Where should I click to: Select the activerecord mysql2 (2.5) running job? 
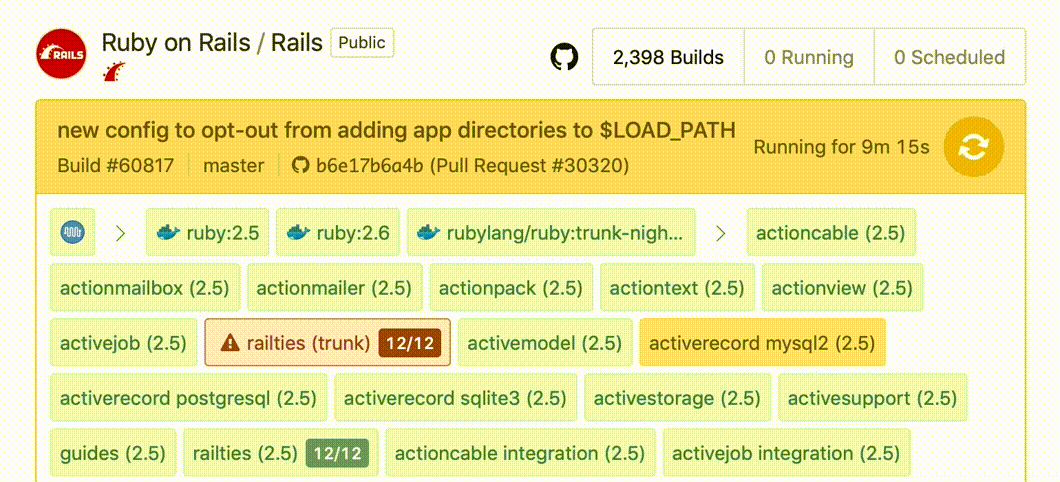(762, 343)
